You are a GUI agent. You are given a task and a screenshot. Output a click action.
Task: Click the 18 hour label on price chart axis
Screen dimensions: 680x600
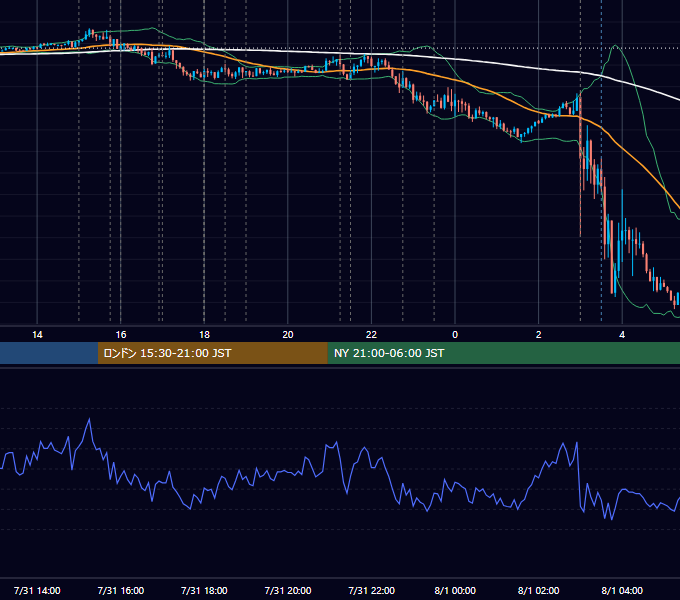pyautogui.click(x=204, y=335)
